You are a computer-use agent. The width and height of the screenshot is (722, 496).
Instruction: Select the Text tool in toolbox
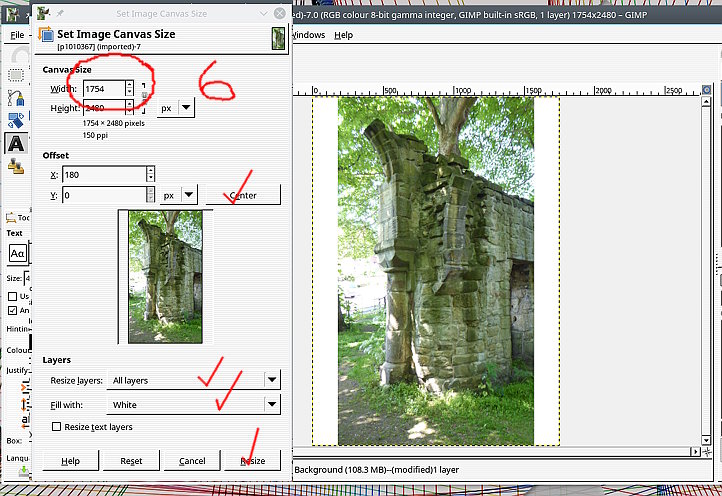coord(16,144)
